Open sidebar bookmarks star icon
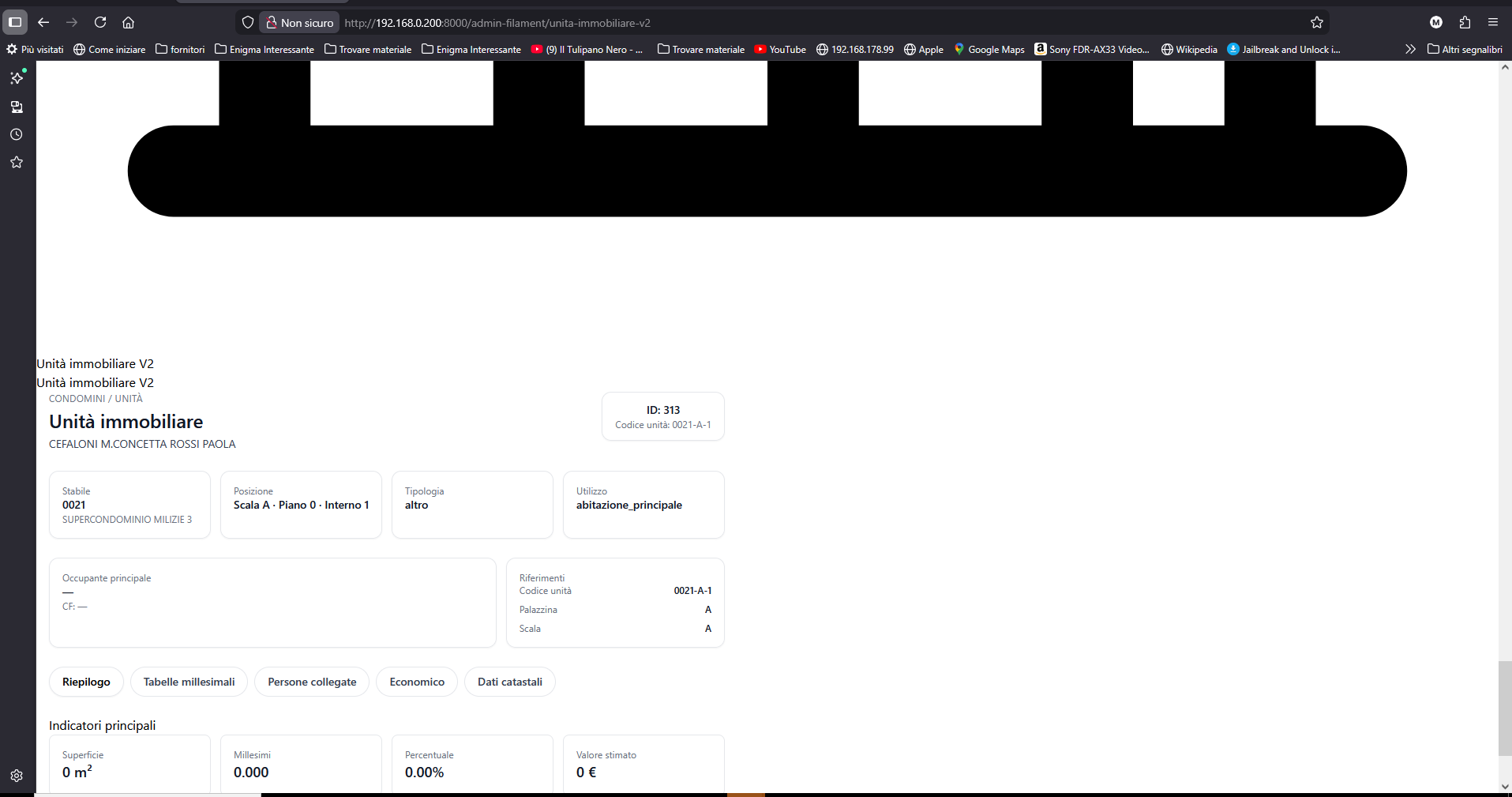1512x797 pixels. pyautogui.click(x=17, y=162)
